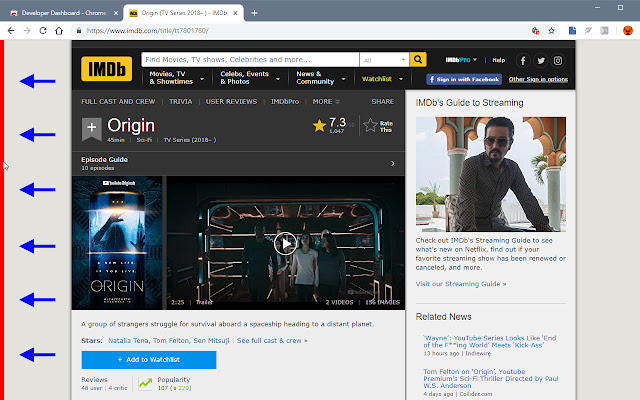This screenshot has width=640, height=400.
Task: Expand Movies, TV & Showtimes menu
Action: tap(176, 78)
